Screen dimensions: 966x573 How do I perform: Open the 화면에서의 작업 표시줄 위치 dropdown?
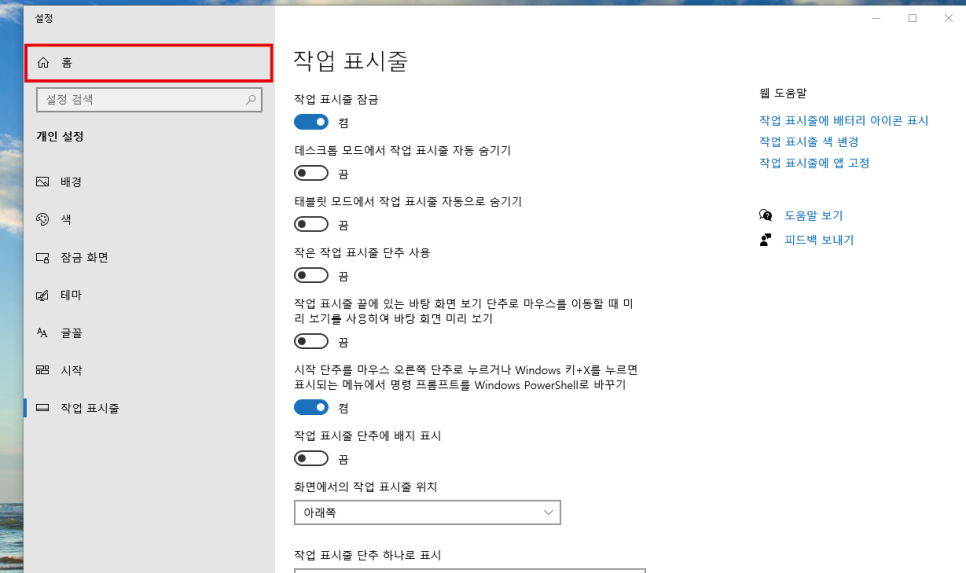coord(428,513)
